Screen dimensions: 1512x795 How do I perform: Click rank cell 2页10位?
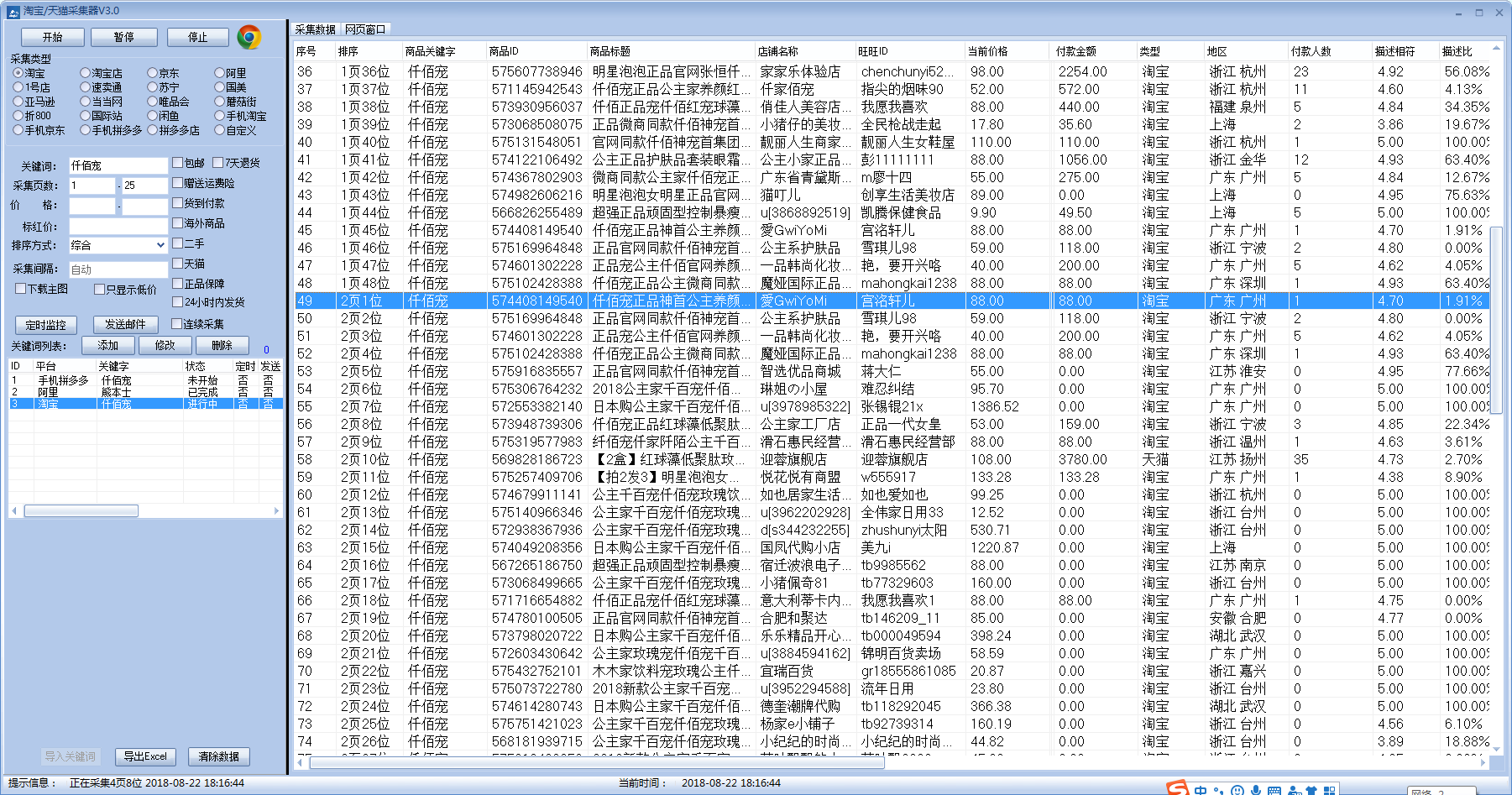tap(365, 459)
